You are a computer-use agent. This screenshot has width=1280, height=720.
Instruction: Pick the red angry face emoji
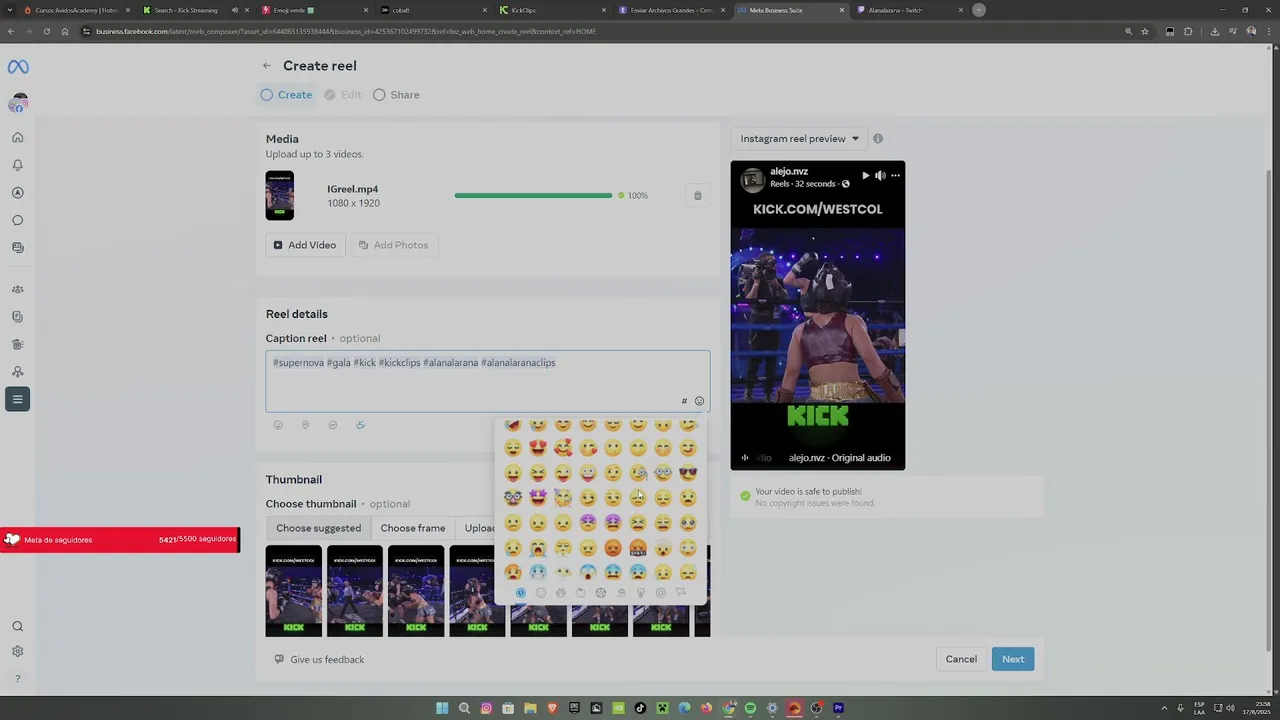point(613,548)
